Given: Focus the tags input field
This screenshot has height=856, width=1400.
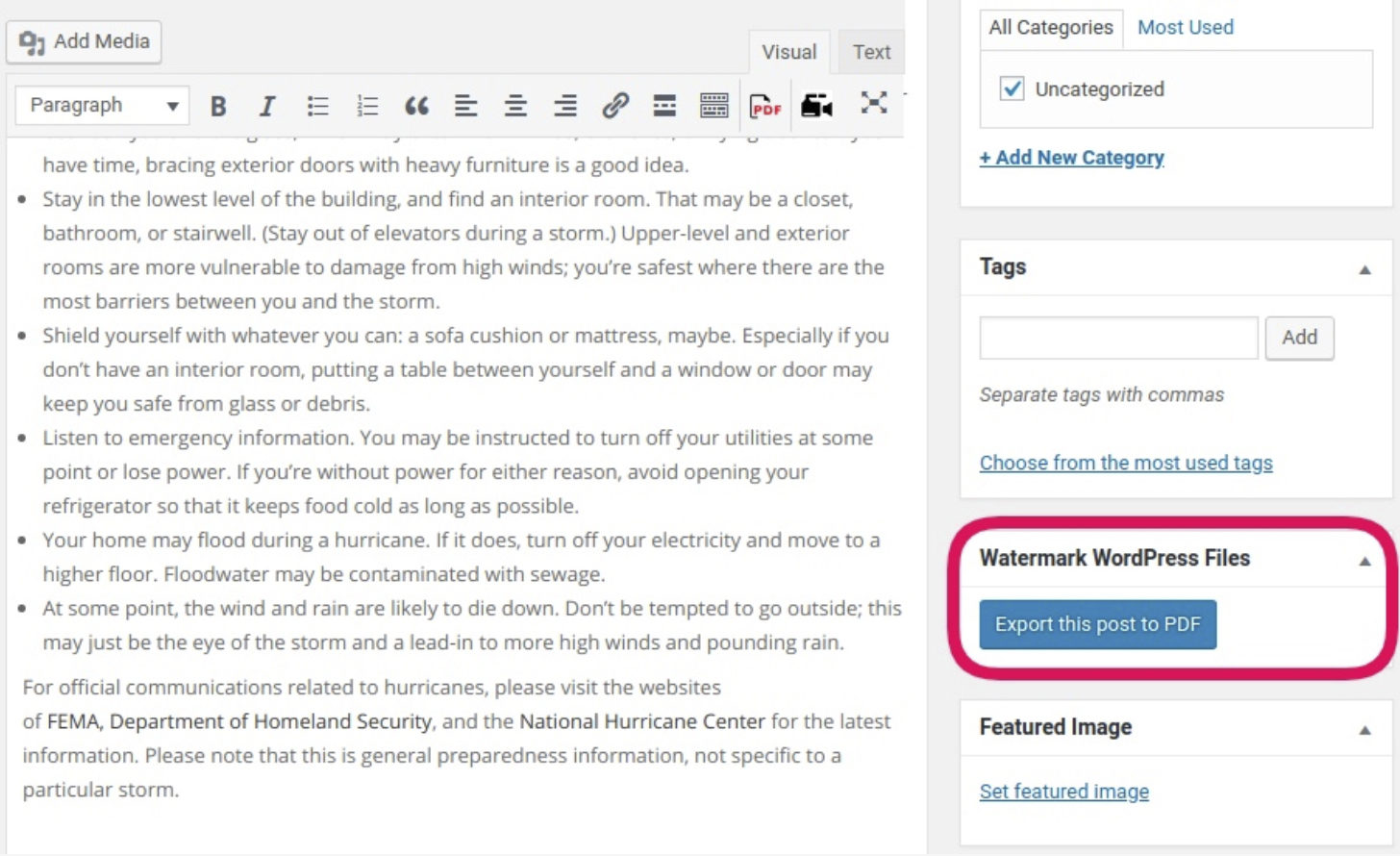Looking at the screenshot, I should coord(1118,338).
